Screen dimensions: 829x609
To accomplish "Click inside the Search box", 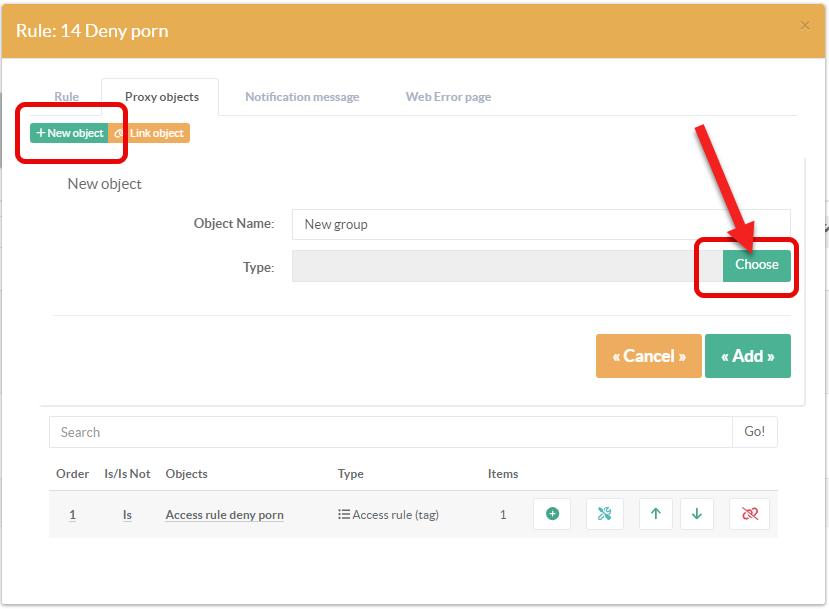I will (390, 432).
